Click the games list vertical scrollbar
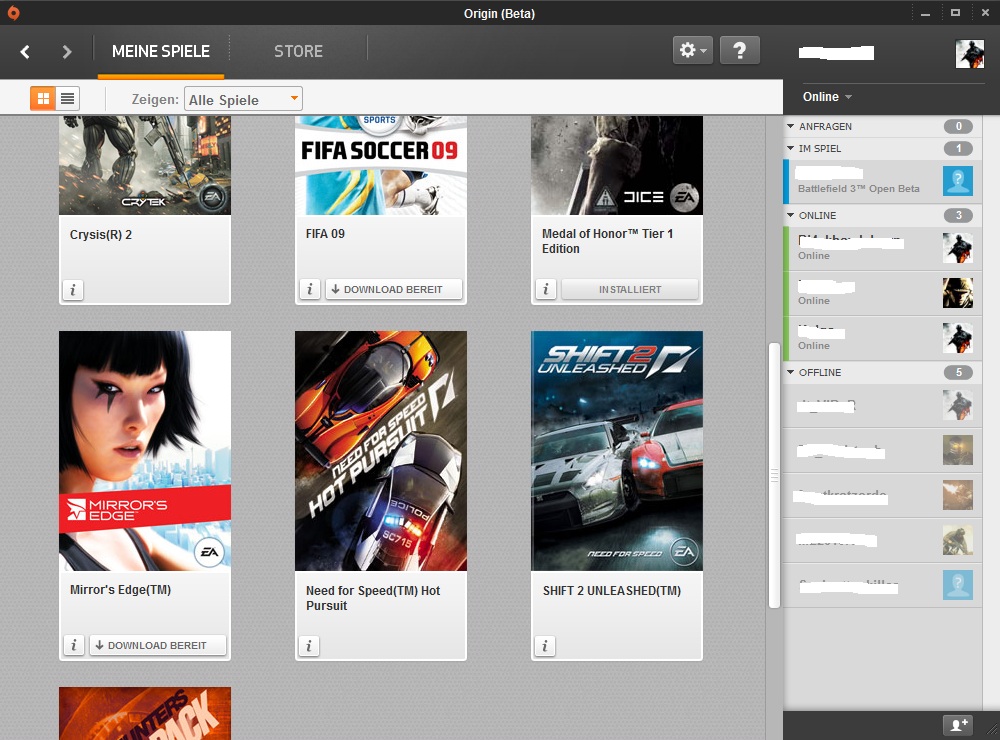Viewport: 1000px width, 740px height. tap(774, 475)
